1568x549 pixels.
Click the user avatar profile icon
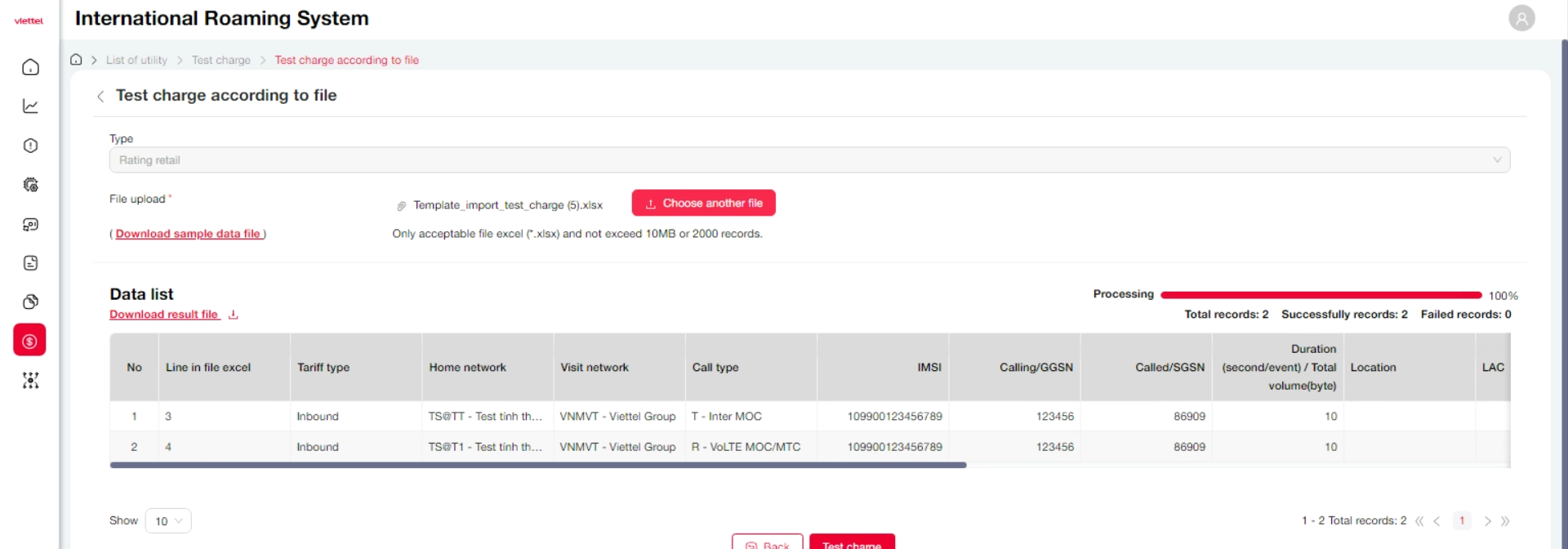(x=1521, y=18)
